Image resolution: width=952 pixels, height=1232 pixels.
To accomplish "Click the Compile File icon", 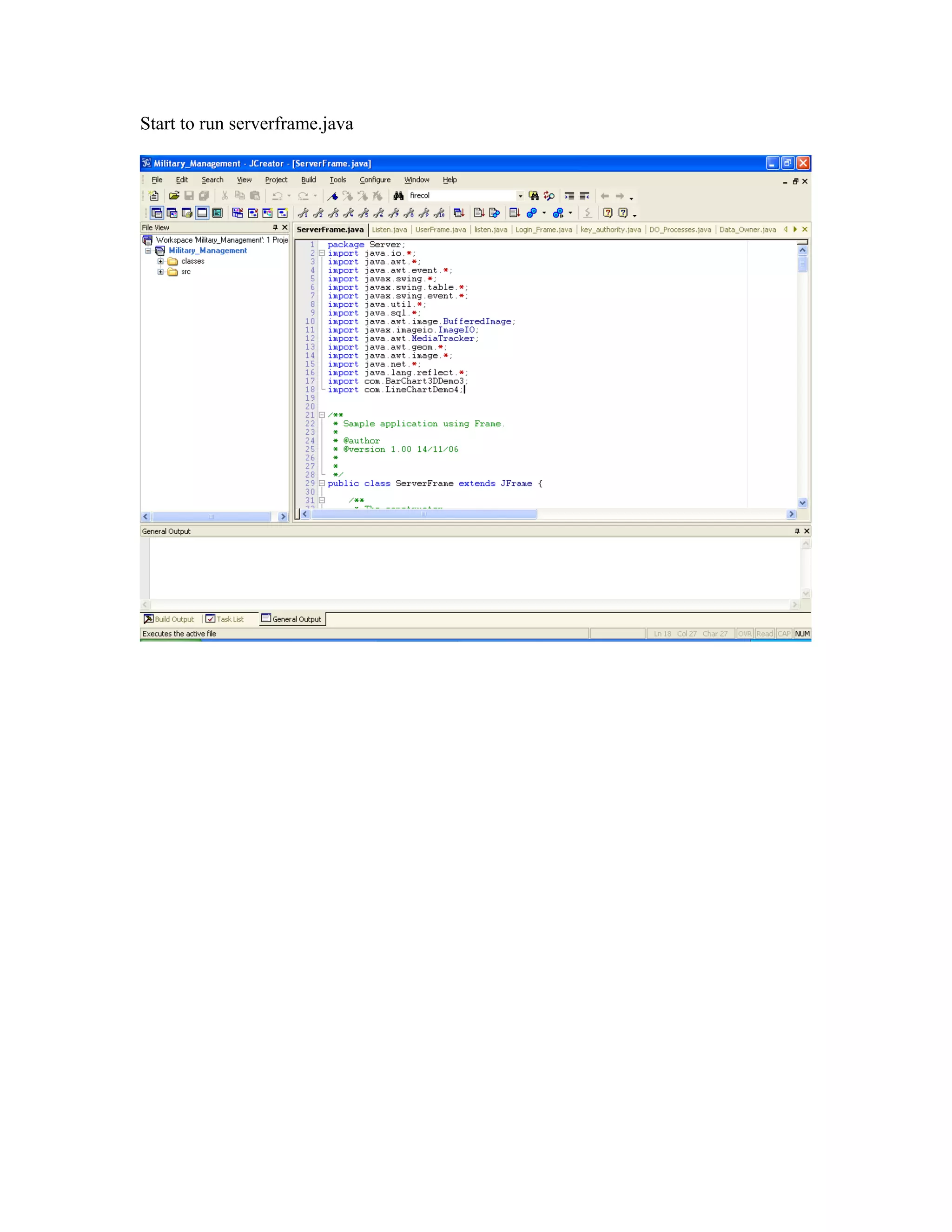I will (479, 212).
